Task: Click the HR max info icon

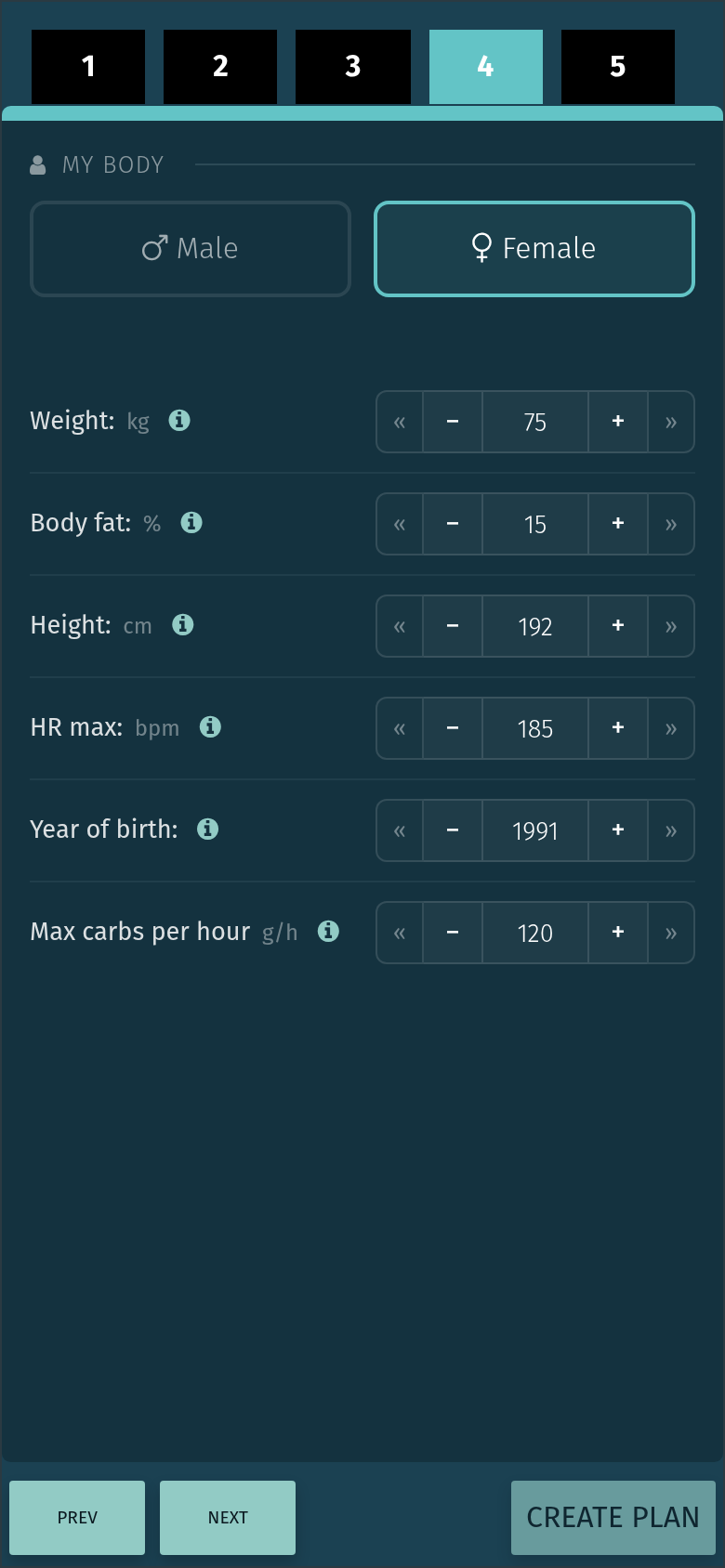Action: pos(211,726)
